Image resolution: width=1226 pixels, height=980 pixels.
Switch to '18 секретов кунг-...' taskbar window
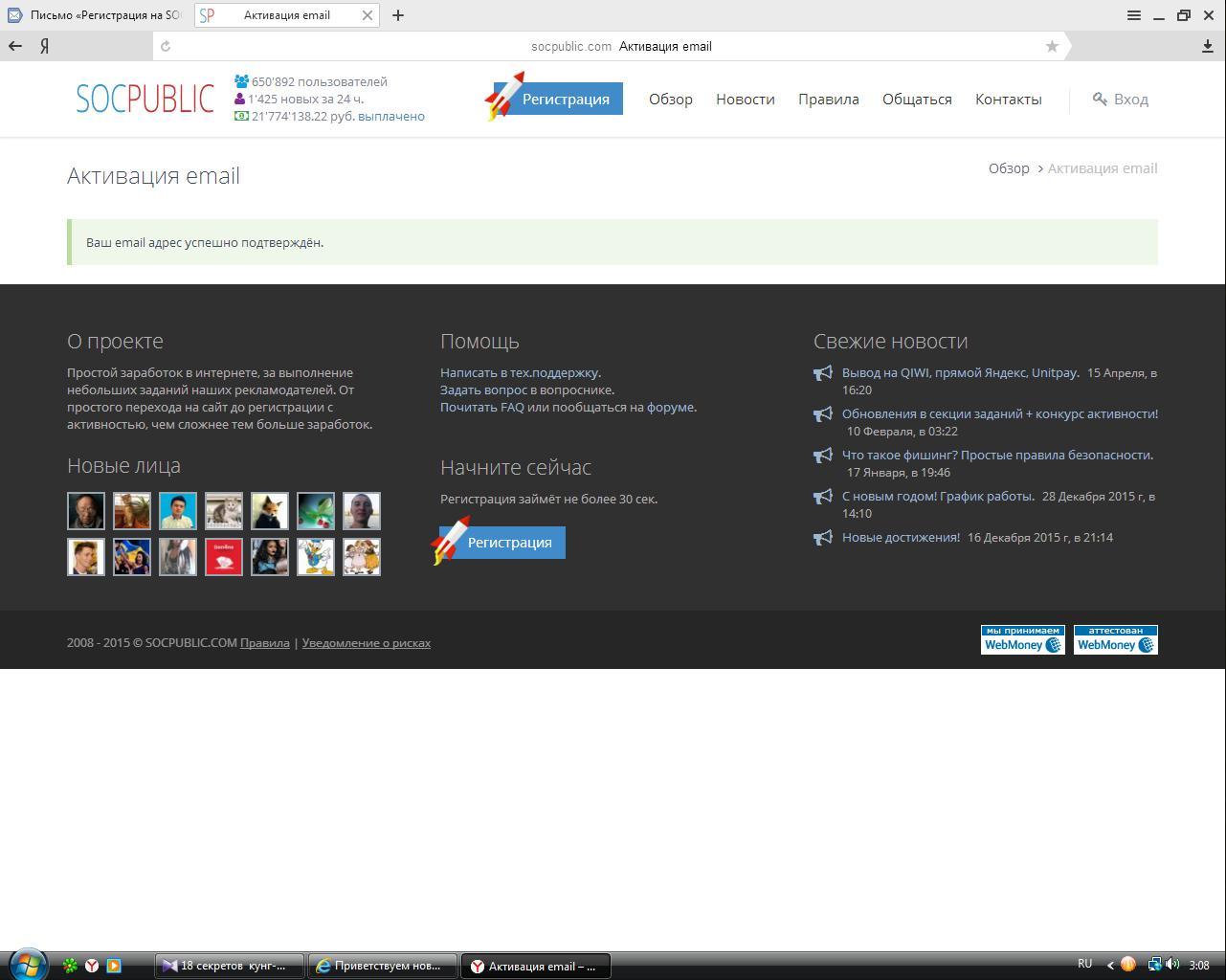(x=230, y=966)
